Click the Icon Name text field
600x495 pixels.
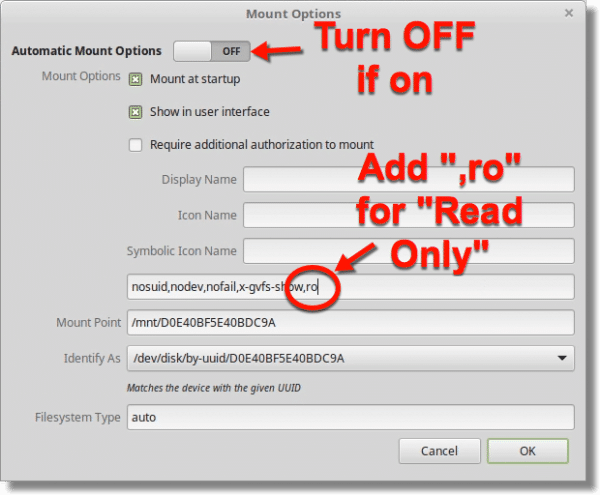click(409, 215)
